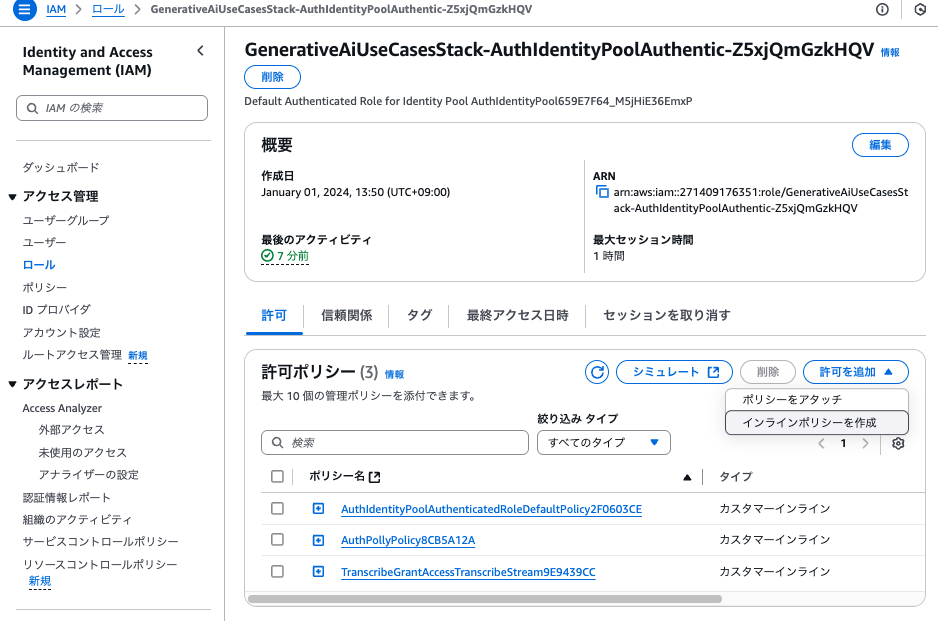Viewport: 938px width, 621px height.
Task: Choose インラインポリシーを作成 menu option
Action: pos(817,423)
